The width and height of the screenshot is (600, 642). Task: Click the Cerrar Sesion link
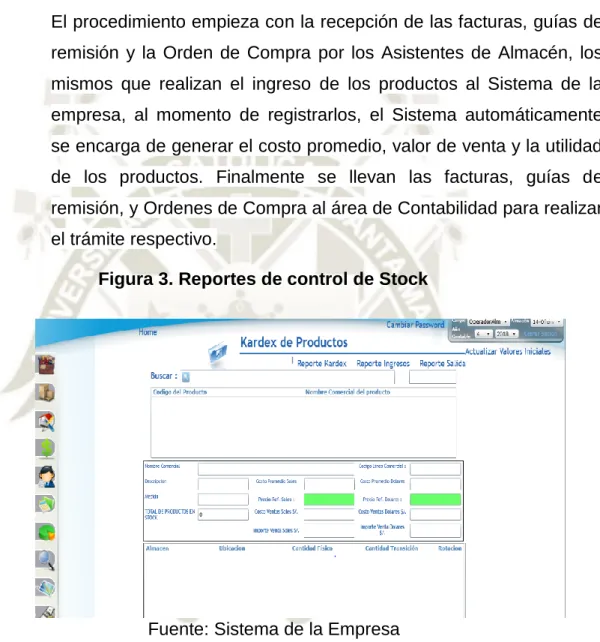pos(540,334)
